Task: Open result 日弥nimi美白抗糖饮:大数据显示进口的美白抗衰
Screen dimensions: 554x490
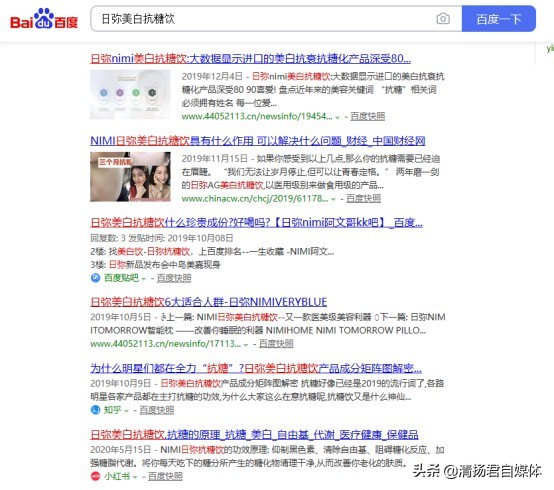Action: coord(251,58)
